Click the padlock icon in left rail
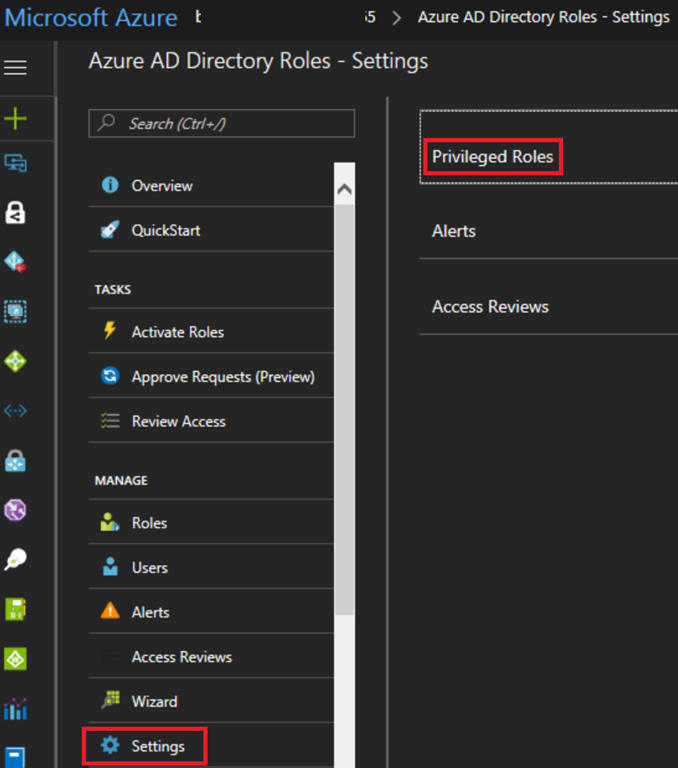This screenshot has width=678, height=768. (x=16, y=212)
